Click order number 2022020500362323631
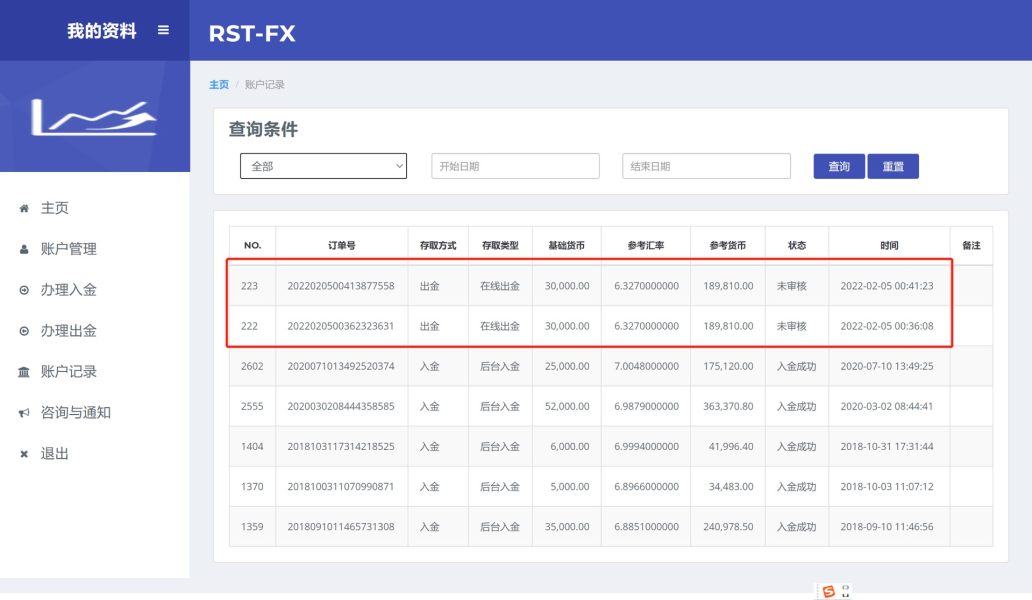 tap(341, 326)
